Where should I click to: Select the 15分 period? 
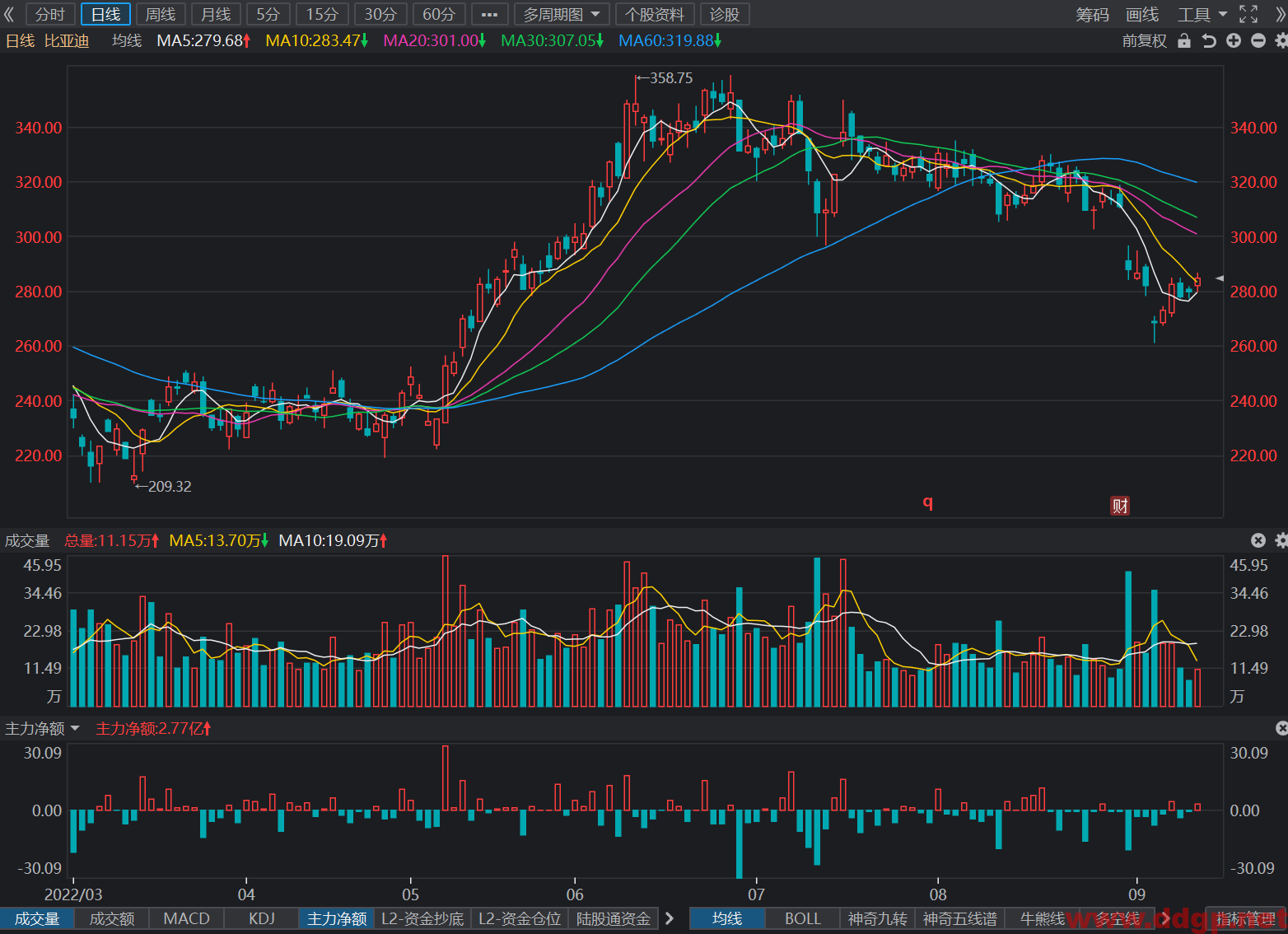pyautogui.click(x=322, y=14)
